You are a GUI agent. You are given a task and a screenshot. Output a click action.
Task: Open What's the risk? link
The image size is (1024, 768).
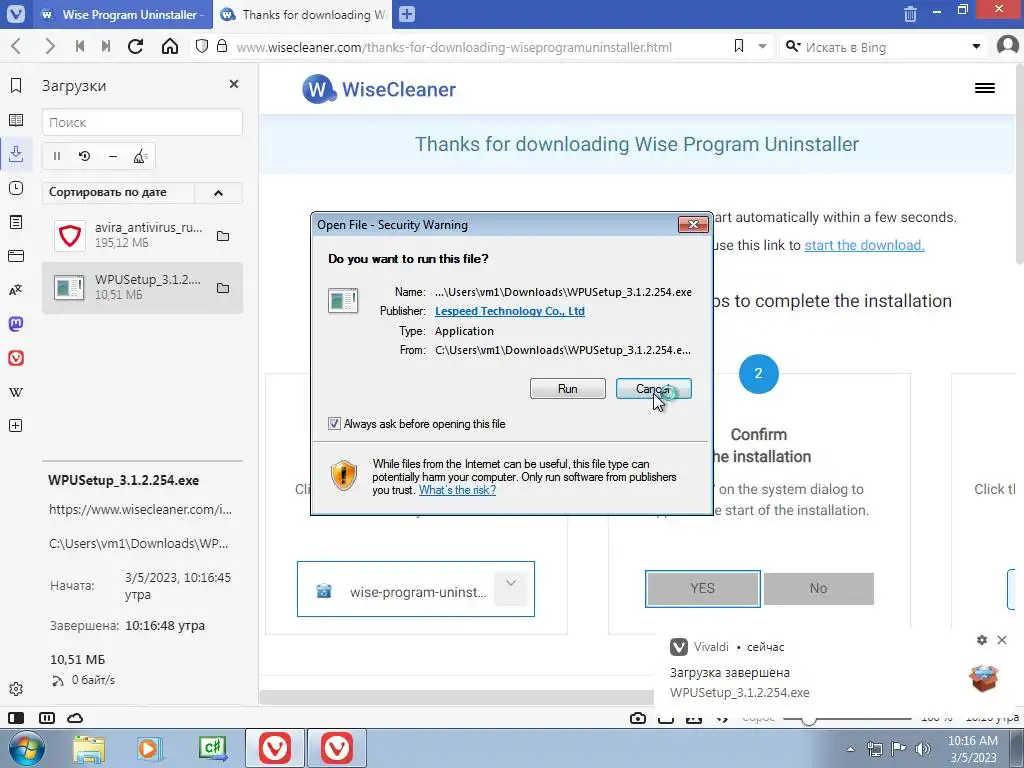tap(457, 490)
